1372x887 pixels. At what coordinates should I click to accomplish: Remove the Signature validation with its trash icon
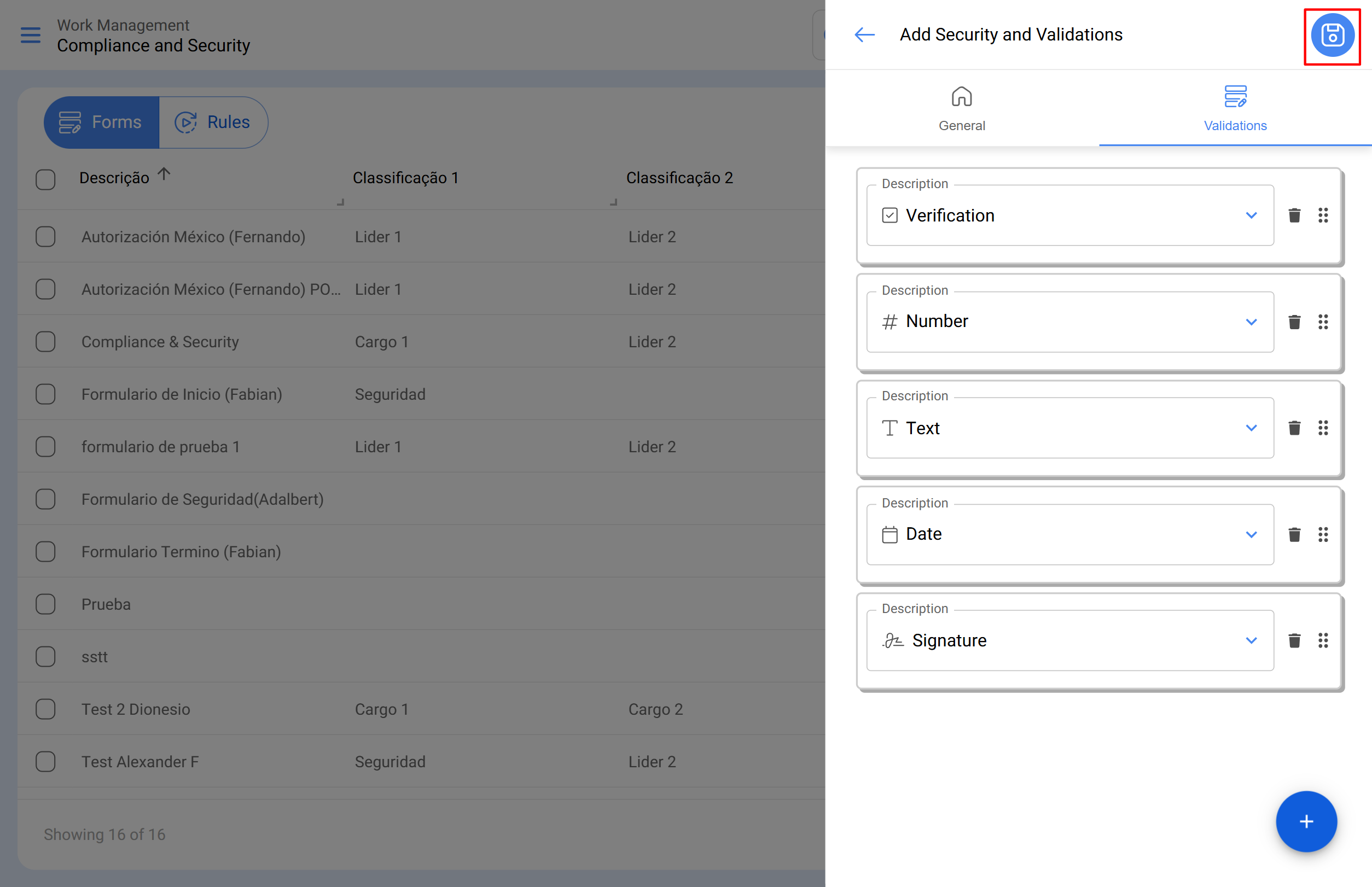(x=1294, y=640)
